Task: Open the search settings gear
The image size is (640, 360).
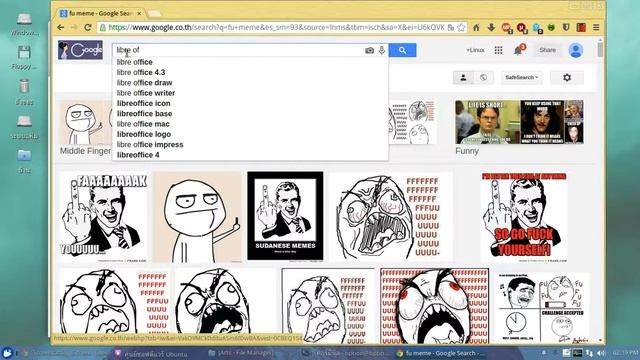Action: pyautogui.click(x=567, y=78)
